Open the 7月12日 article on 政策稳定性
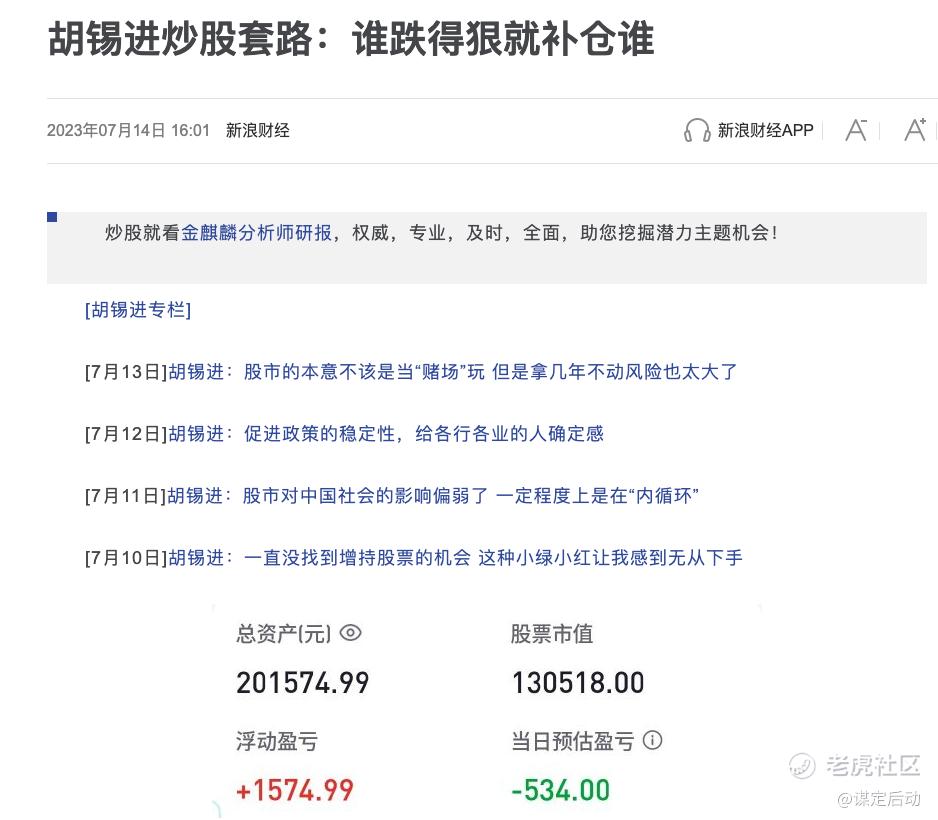This screenshot has height=820, width=938. coord(424,434)
